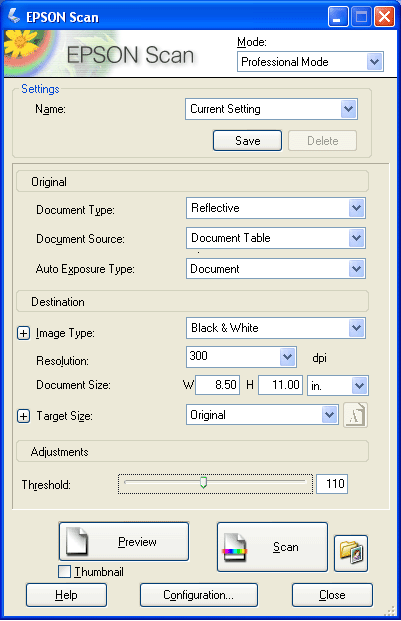Click the Auto Exposure Type: label
The width and height of the screenshot is (401, 621).
(x=85, y=269)
